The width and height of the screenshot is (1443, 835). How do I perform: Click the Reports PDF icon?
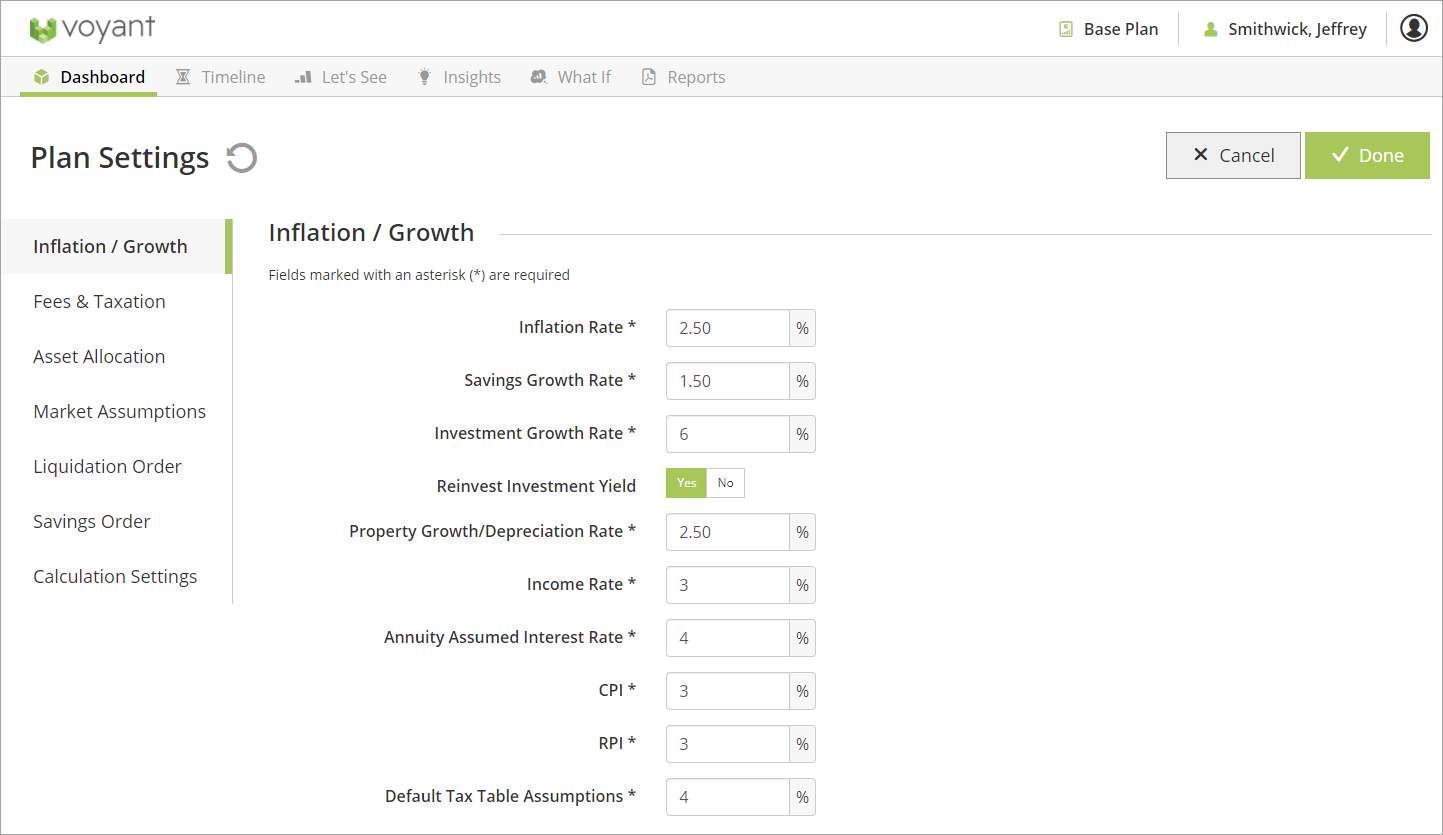click(x=649, y=77)
